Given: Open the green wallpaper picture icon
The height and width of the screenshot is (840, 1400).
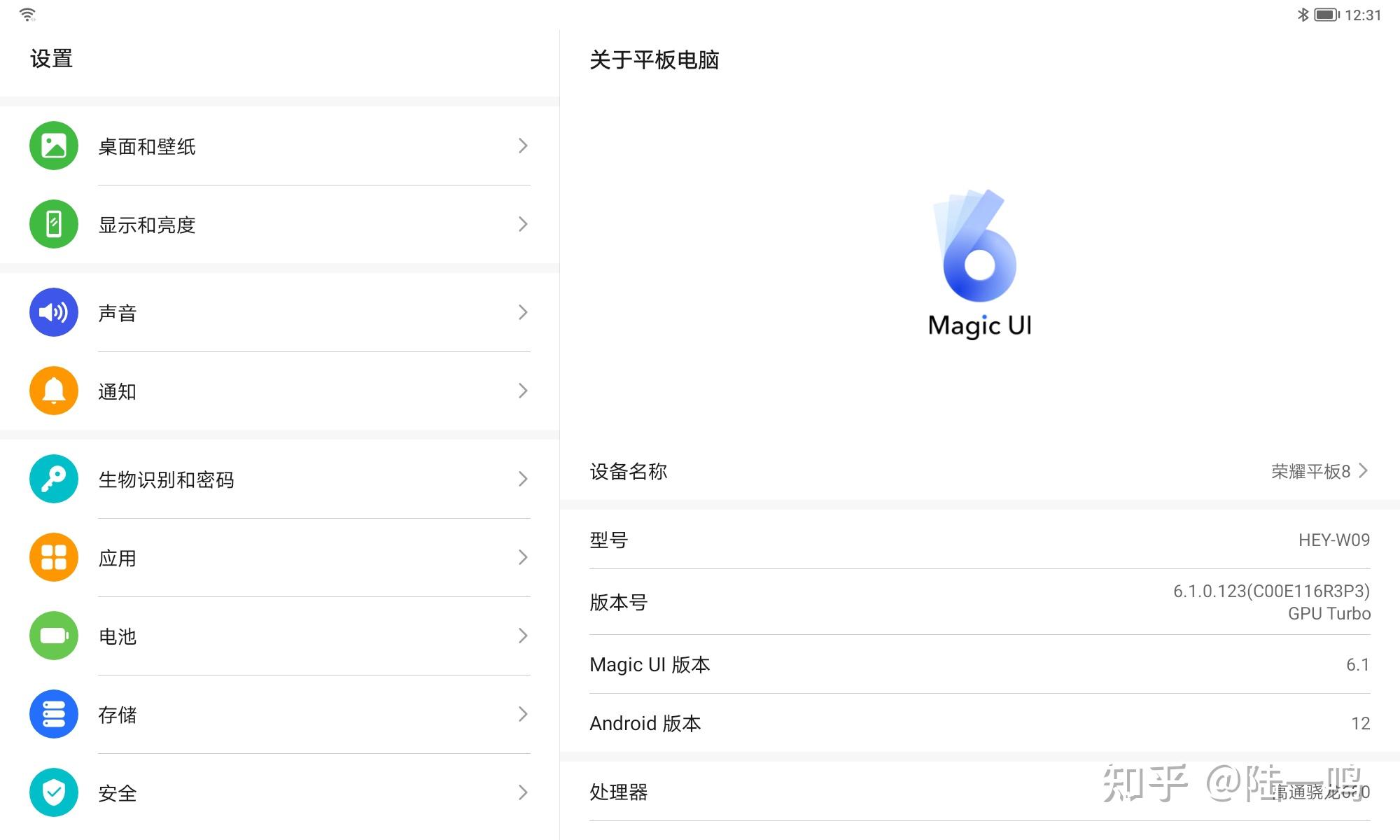Looking at the screenshot, I should [54, 146].
